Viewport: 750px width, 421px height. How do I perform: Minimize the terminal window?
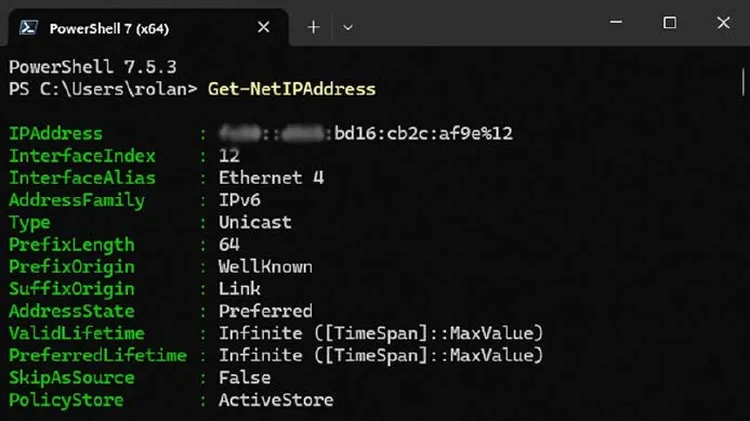[x=622, y=23]
